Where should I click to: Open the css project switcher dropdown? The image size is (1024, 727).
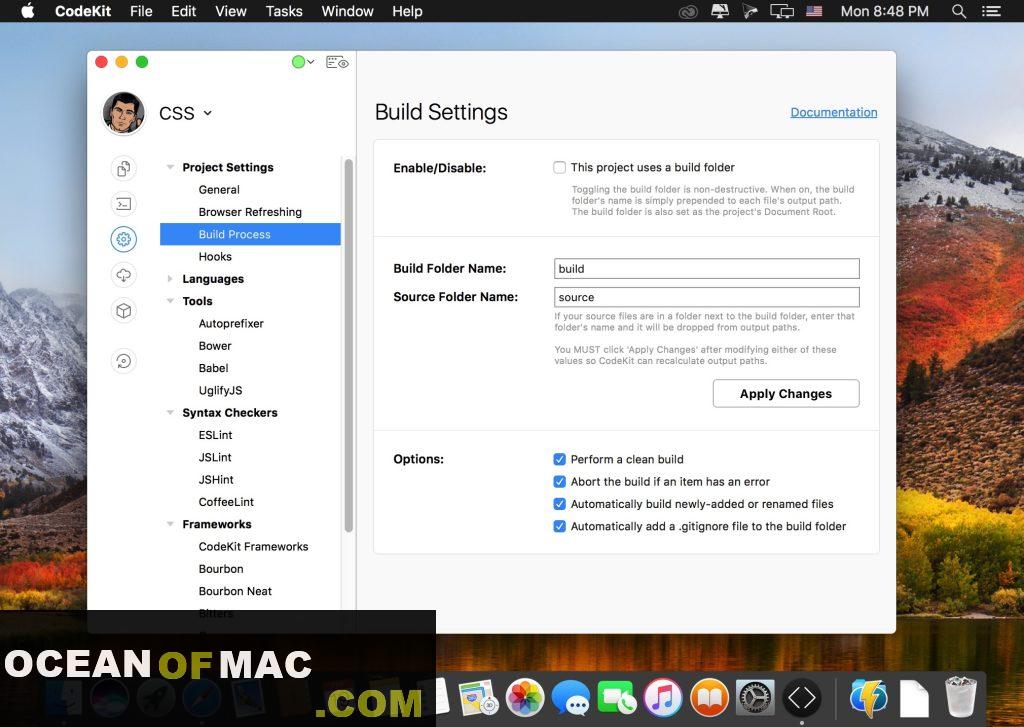coord(185,113)
